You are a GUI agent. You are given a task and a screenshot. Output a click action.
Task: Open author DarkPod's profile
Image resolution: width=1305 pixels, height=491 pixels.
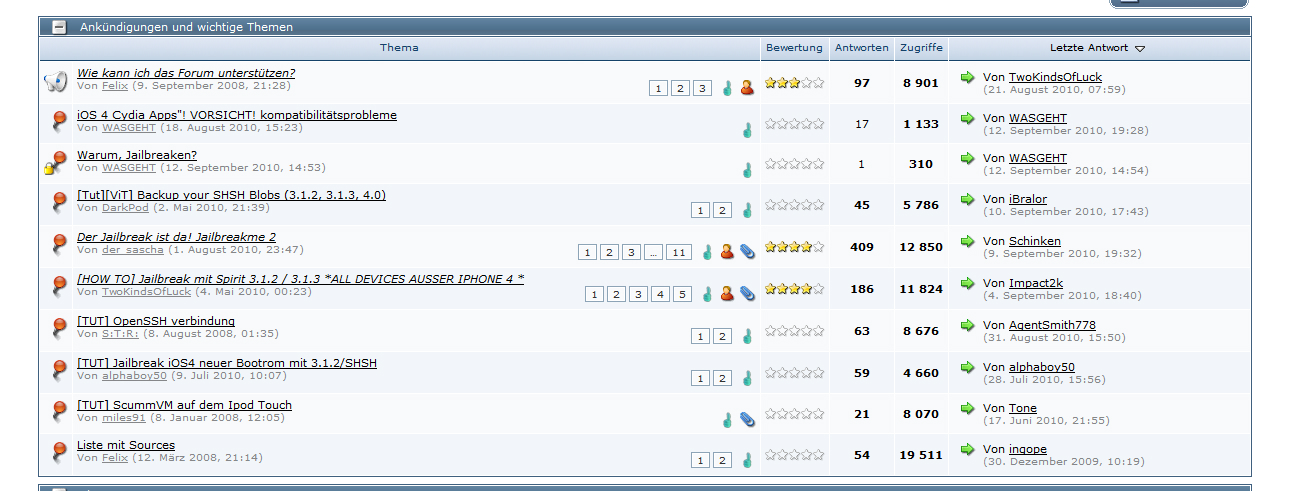tap(123, 208)
